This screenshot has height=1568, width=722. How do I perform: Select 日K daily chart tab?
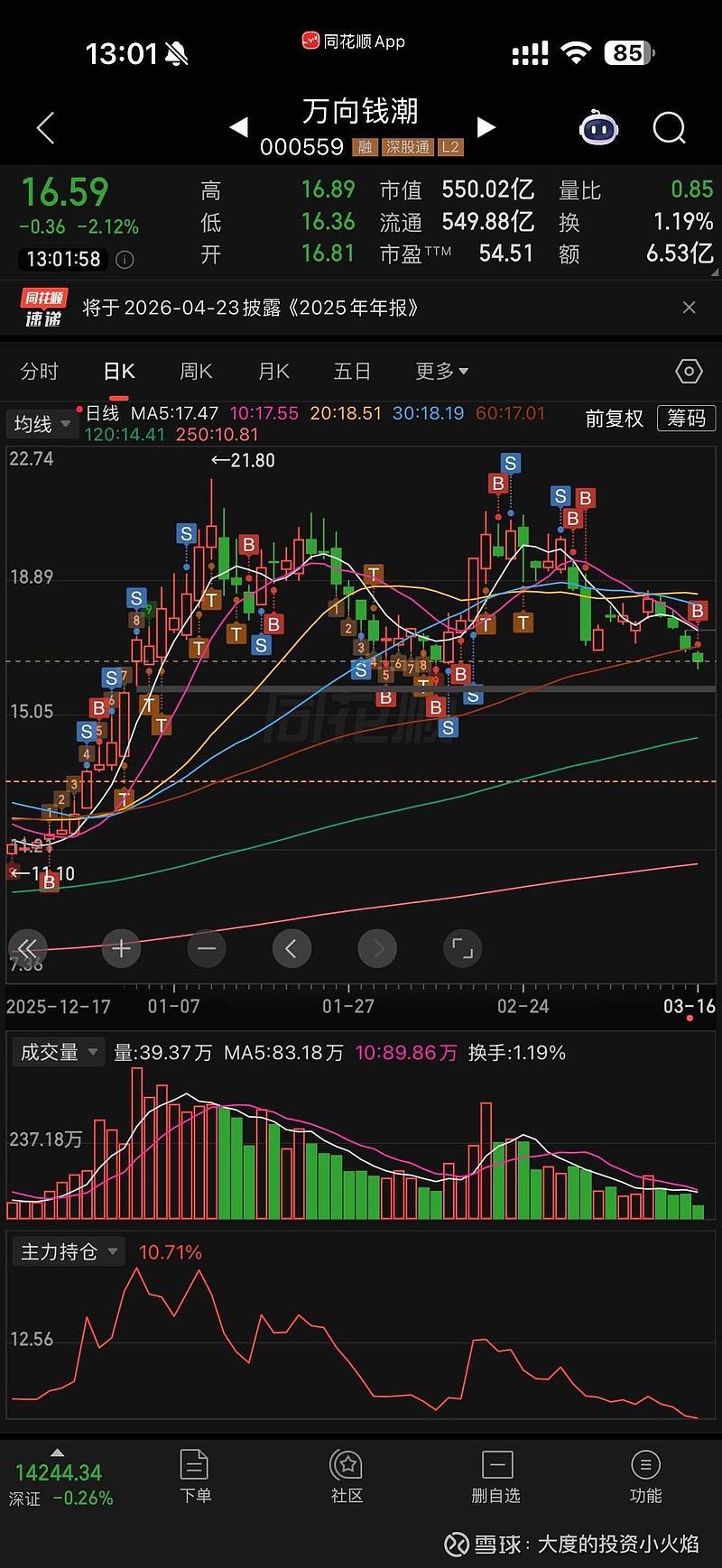pyautogui.click(x=119, y=372)
